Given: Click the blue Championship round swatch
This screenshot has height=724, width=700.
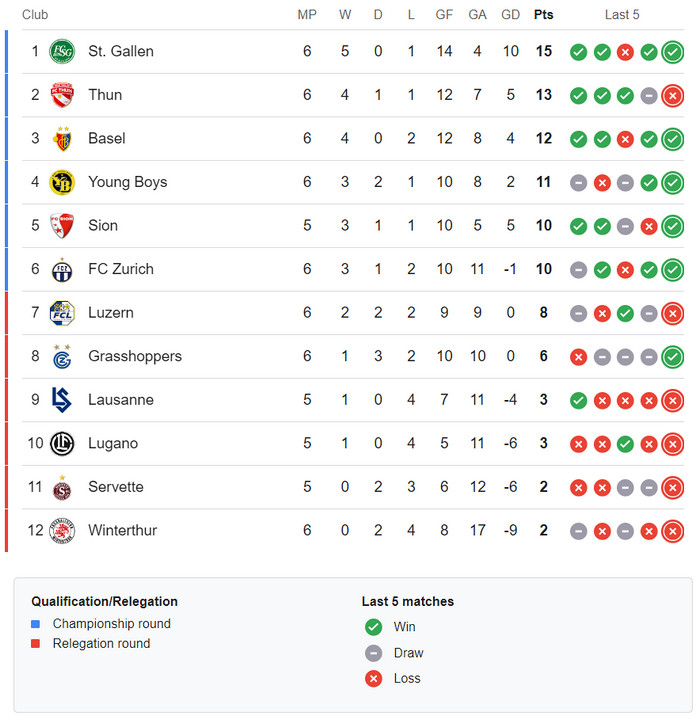Looking at the screenshot, I should tap(35, 624).
